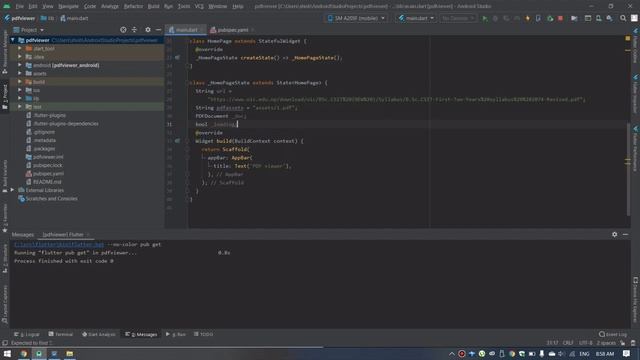Click the flutter.bat path link in messages
640x360 pixels.
click(59, 244)
